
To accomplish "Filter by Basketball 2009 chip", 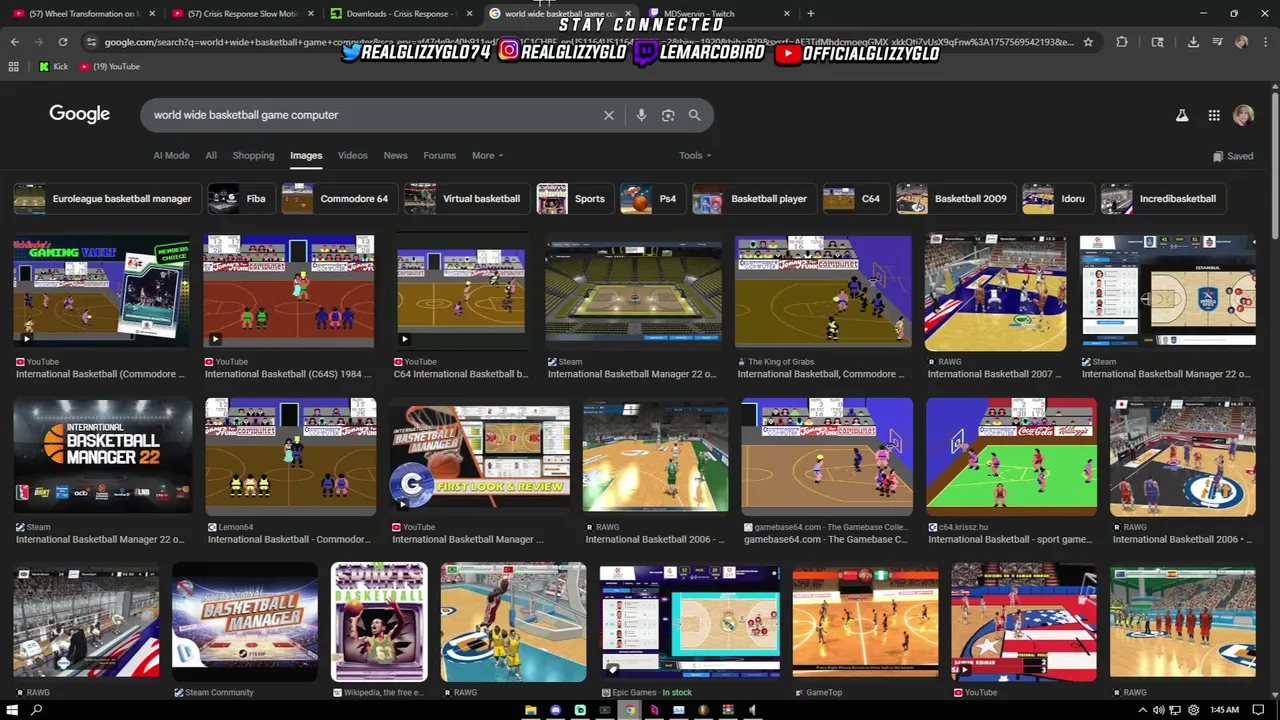I will click(956, 198).
